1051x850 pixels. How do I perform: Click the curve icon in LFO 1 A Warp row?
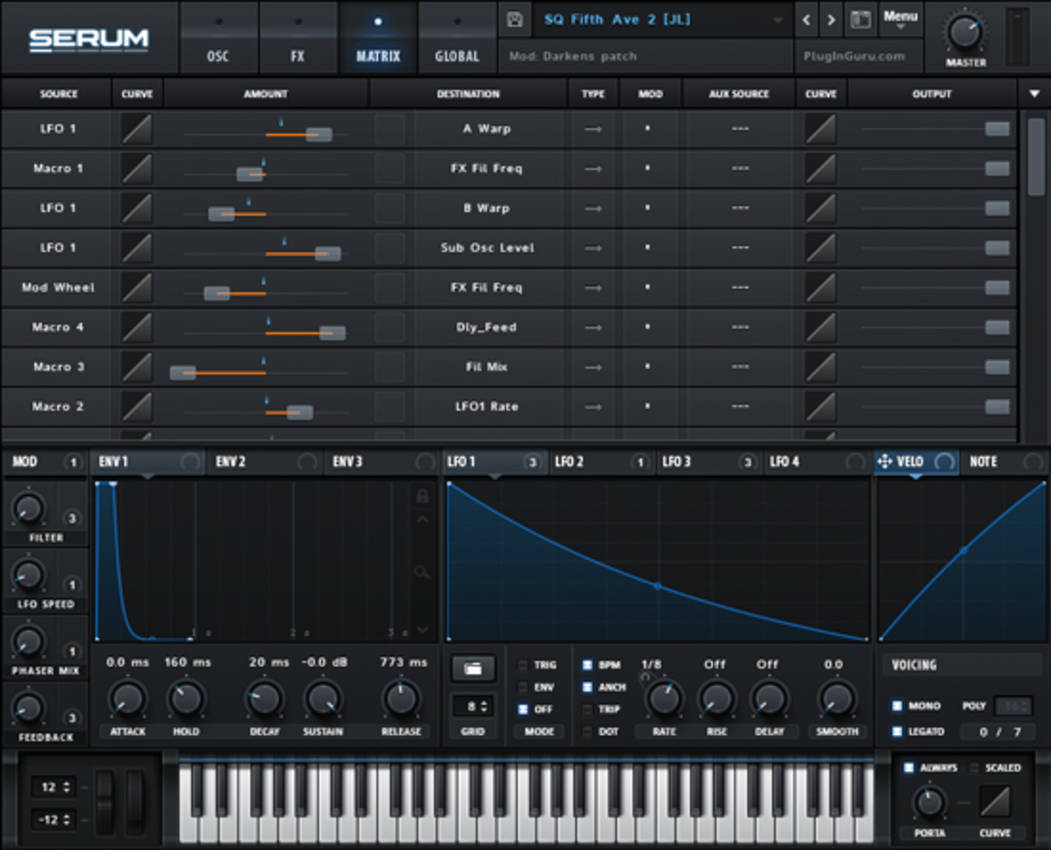[x=136, y=129]
